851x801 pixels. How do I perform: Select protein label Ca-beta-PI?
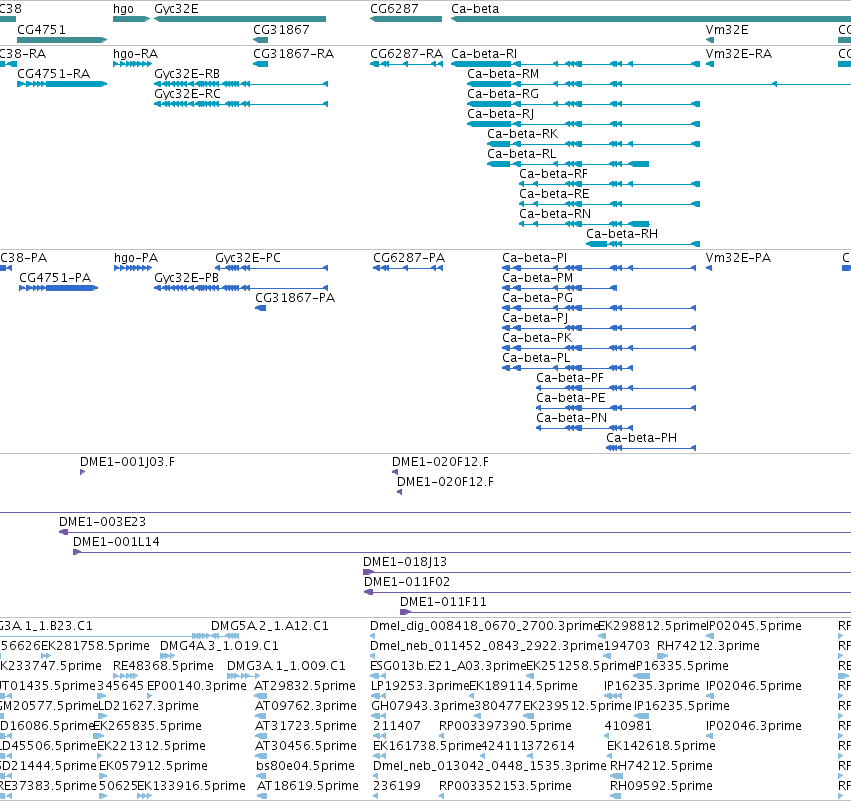[535, 258]
